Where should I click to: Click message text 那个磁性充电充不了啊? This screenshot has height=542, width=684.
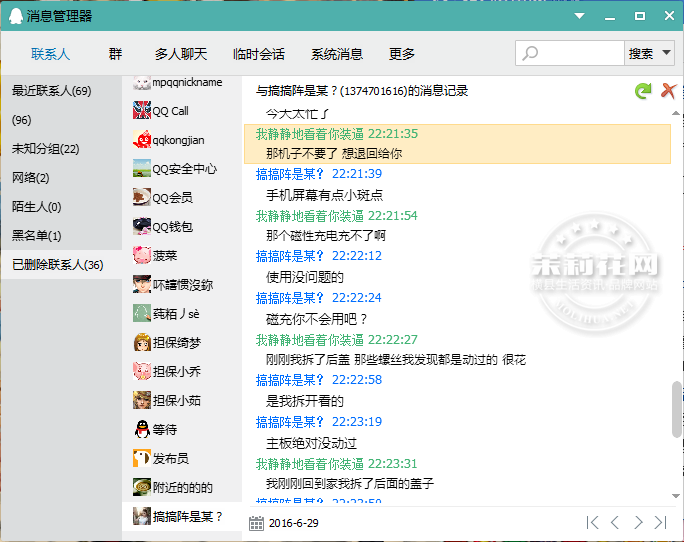tap(326, 236)
